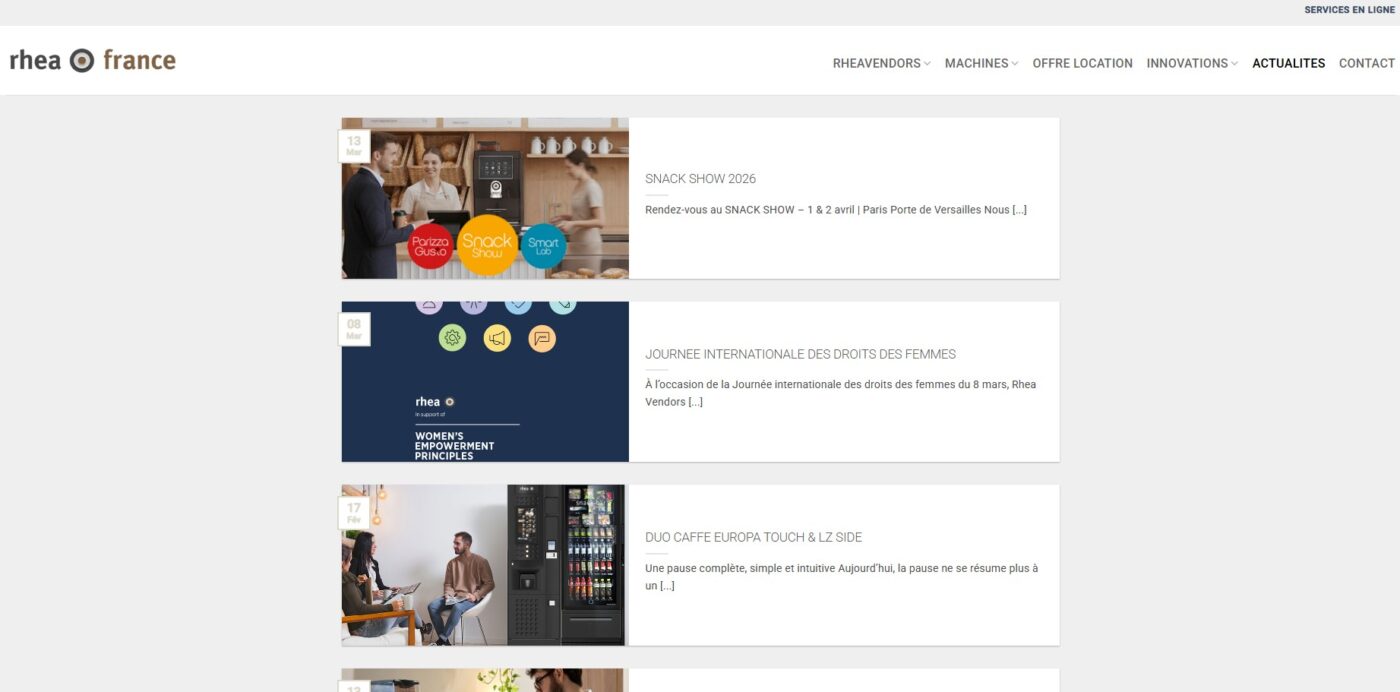The height and width of the screenshot is (692, 1400).
Task: Click the Parizza Gusto red circle logo
Action: pyautogui.click(x=431, y=246)
